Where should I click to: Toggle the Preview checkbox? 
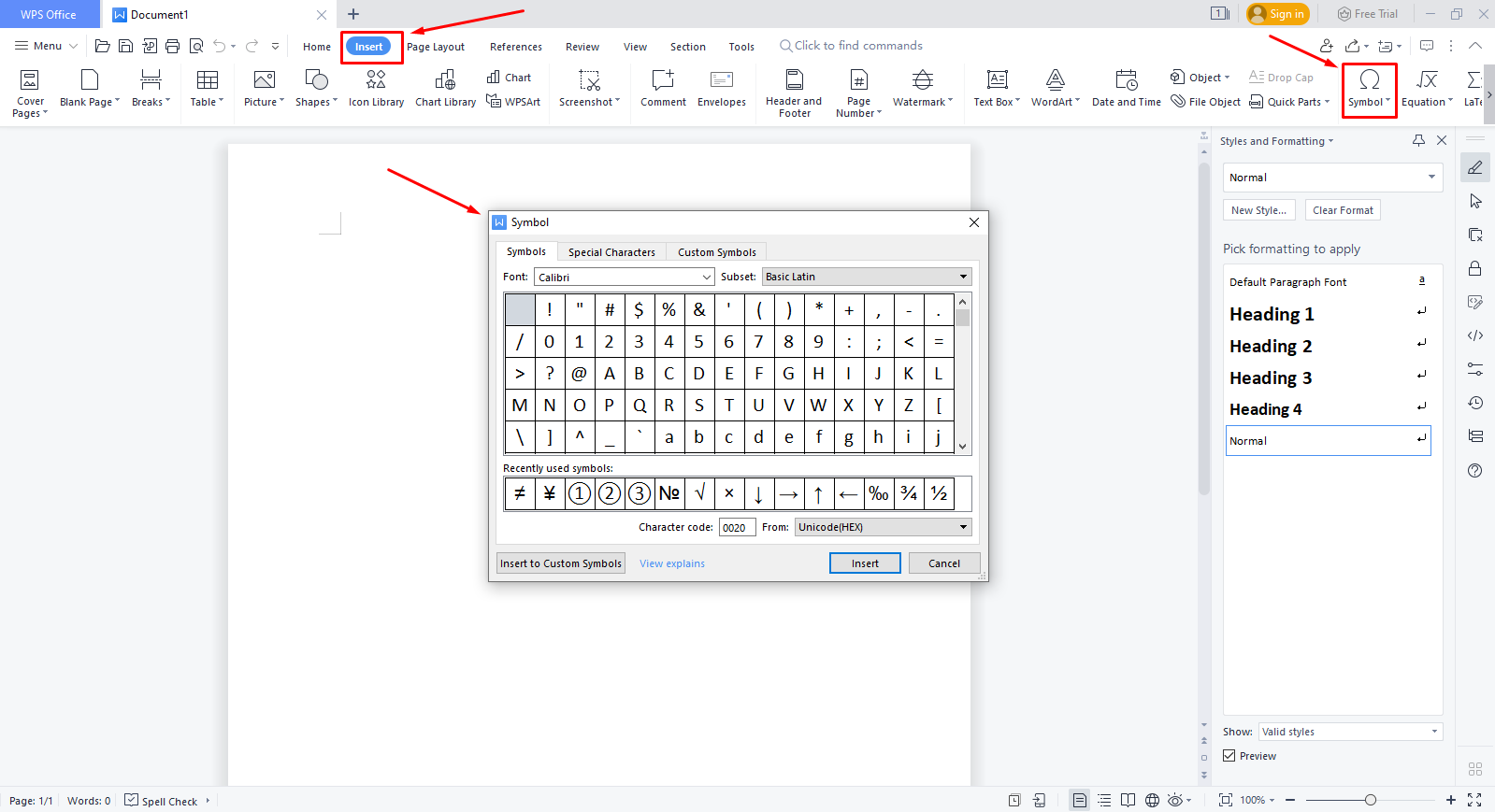(1229, 756)
